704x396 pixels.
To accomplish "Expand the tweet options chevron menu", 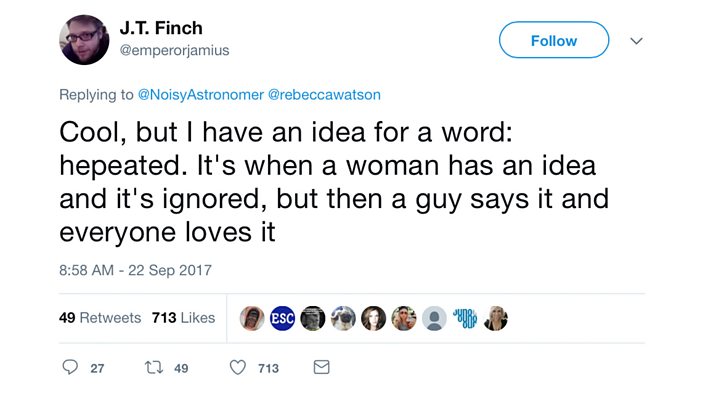I will [636, 41].
